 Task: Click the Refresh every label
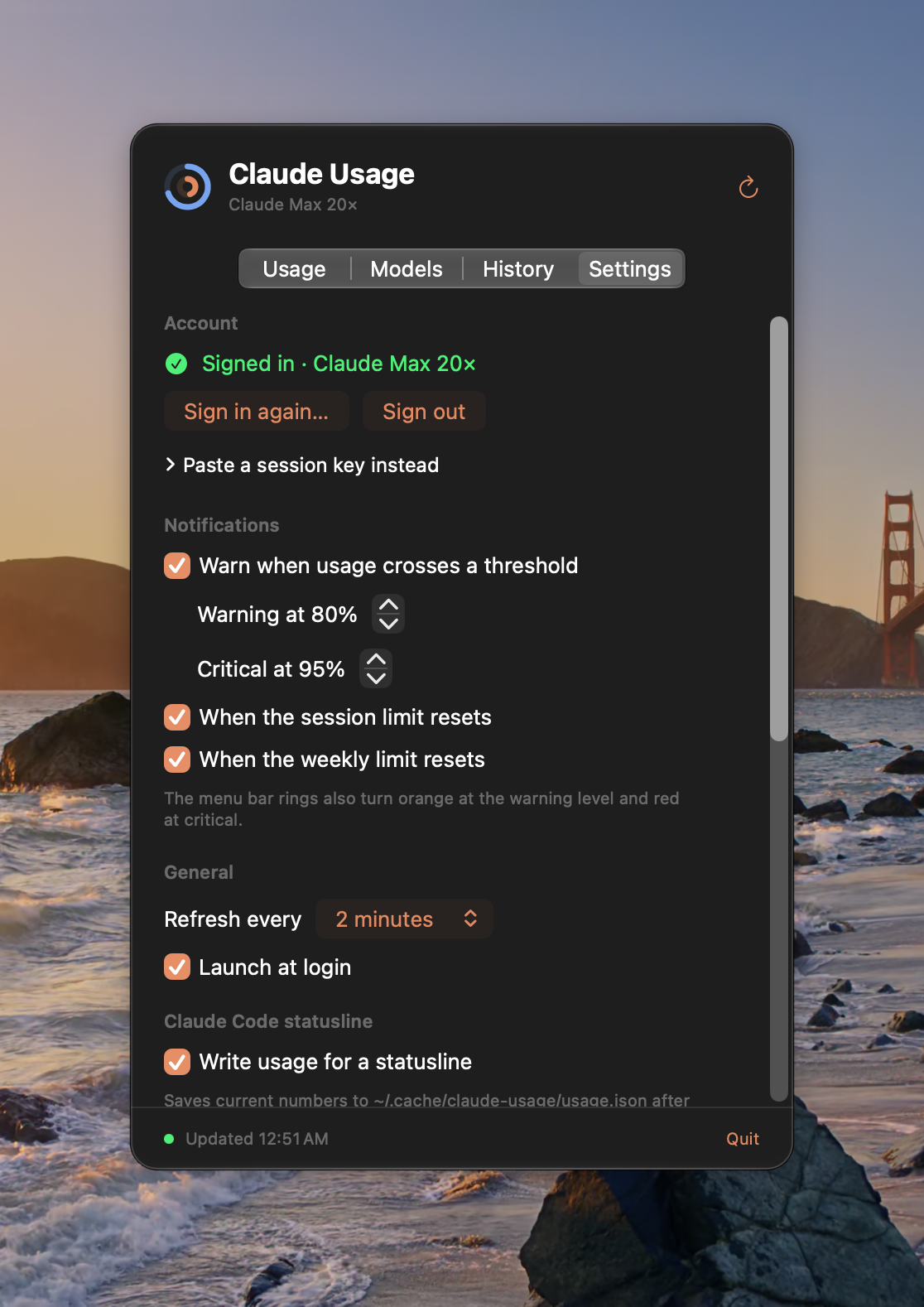233,919
